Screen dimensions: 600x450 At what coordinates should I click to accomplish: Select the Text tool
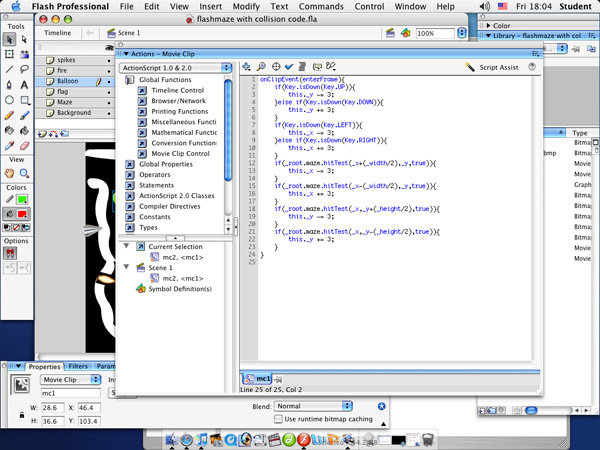[x=24, y=85]
